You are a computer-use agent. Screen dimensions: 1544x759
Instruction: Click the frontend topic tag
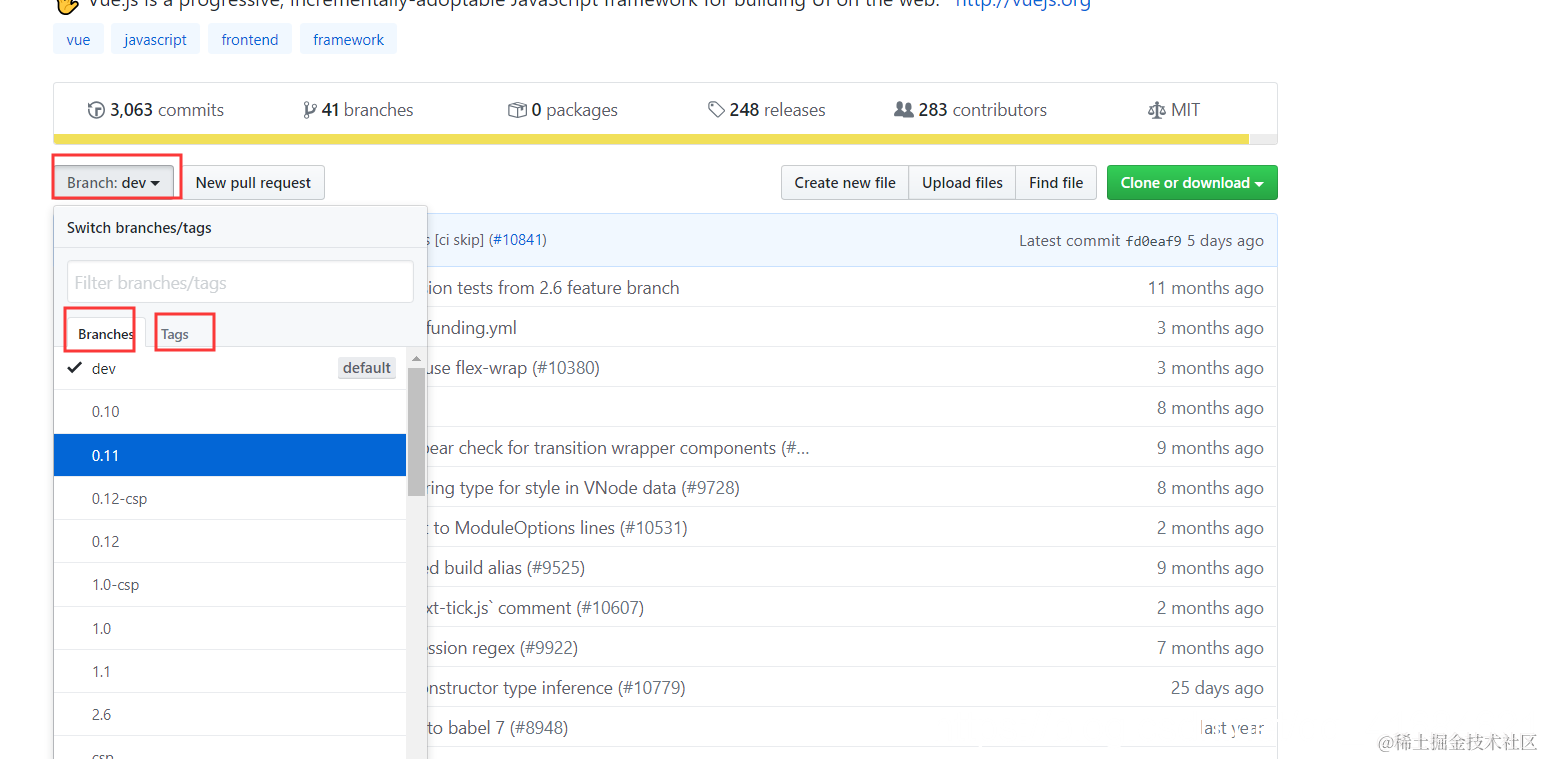(250, 40)
